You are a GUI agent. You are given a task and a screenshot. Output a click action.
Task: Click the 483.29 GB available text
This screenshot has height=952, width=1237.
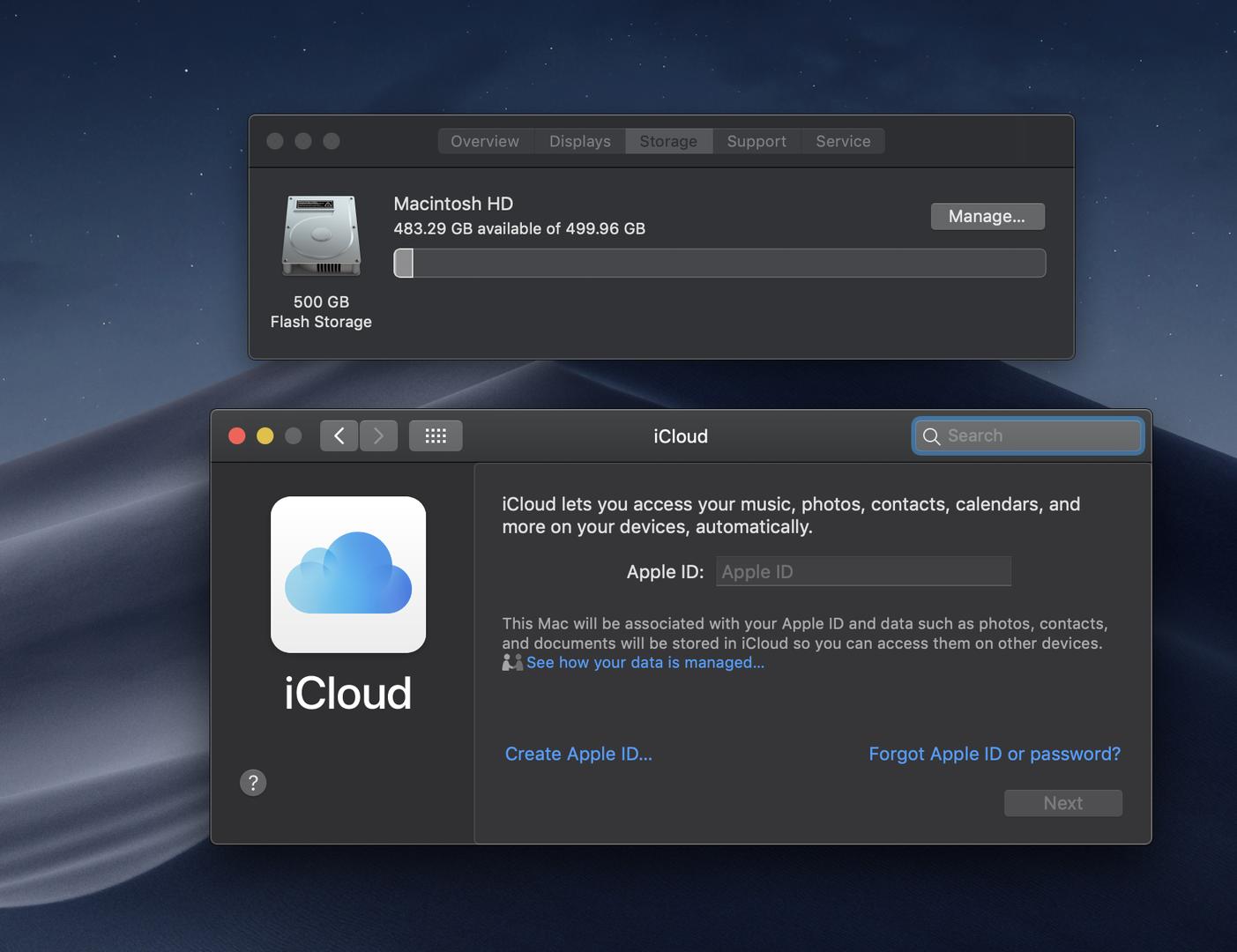[x=519, y=228]
